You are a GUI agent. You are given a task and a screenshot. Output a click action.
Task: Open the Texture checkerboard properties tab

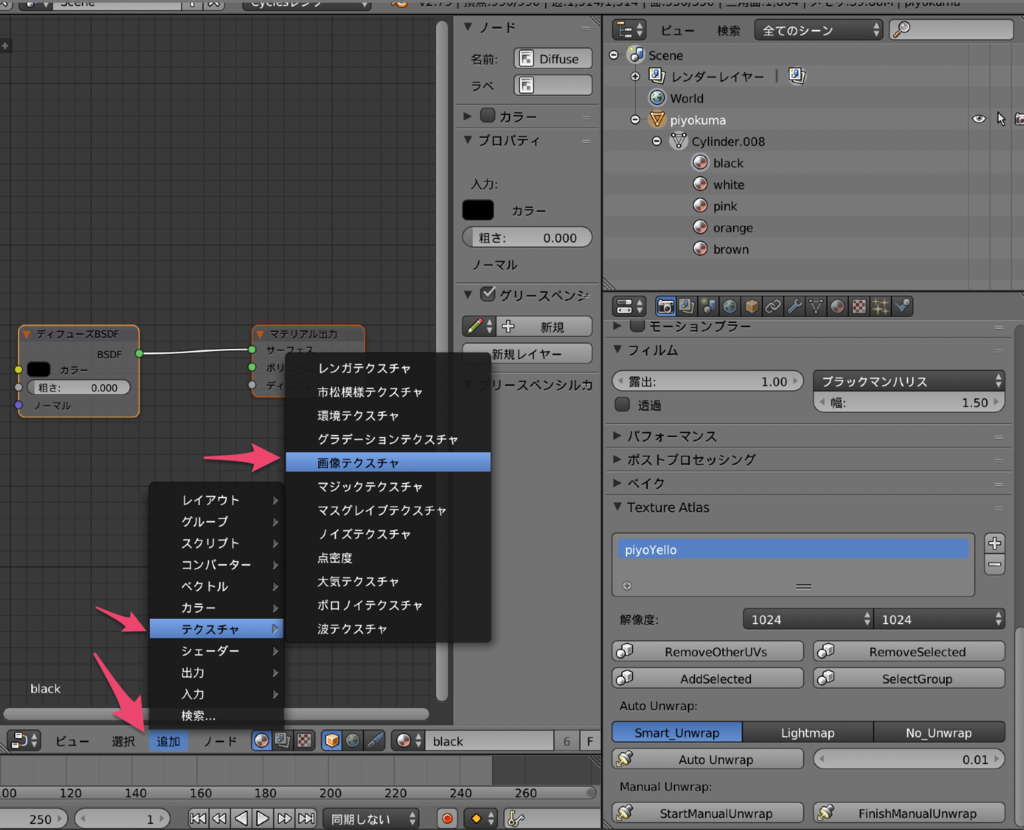click(x=859, y=306)
